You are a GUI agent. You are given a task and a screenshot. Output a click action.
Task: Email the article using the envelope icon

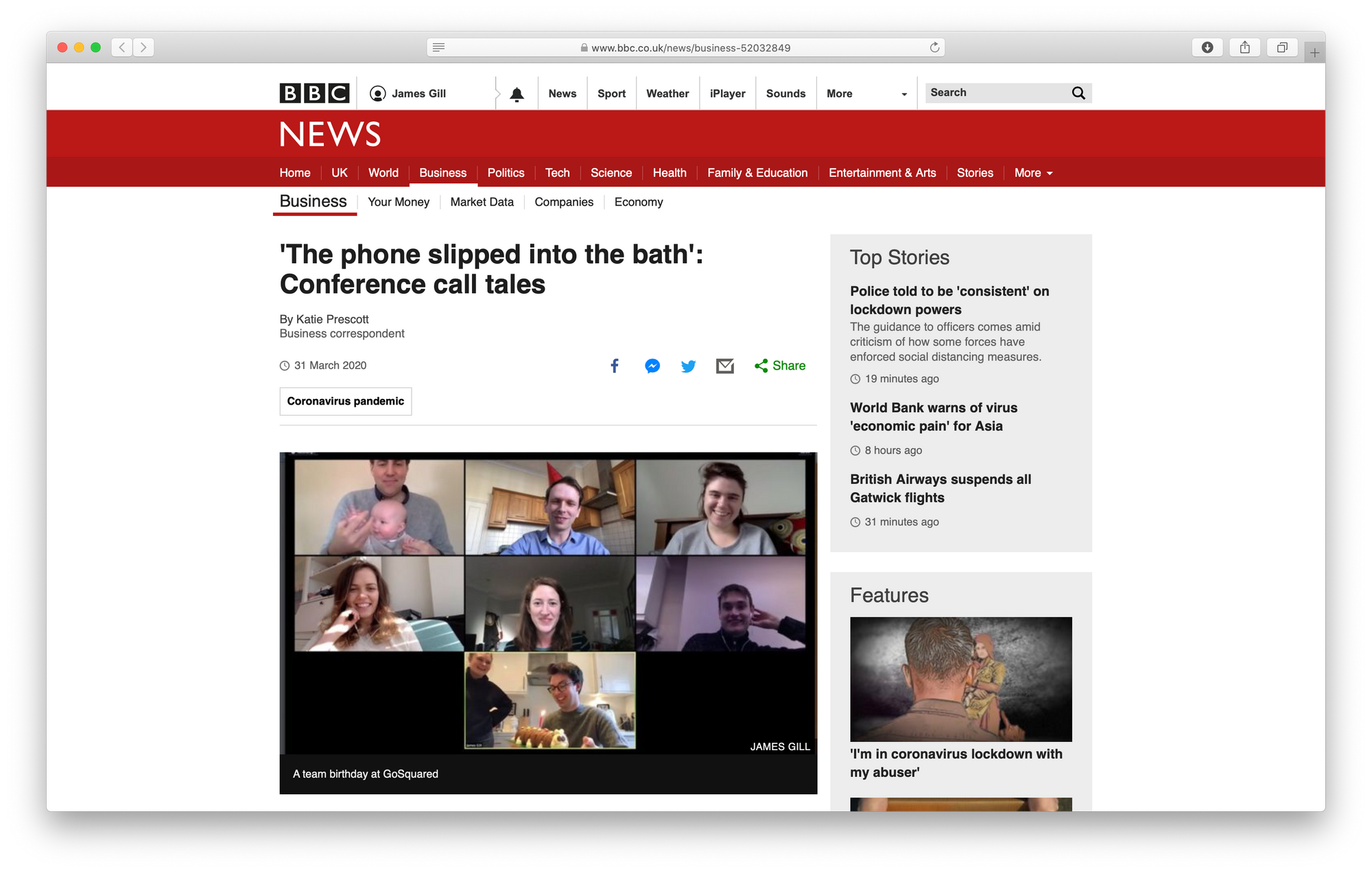click(x=724, y=366)
